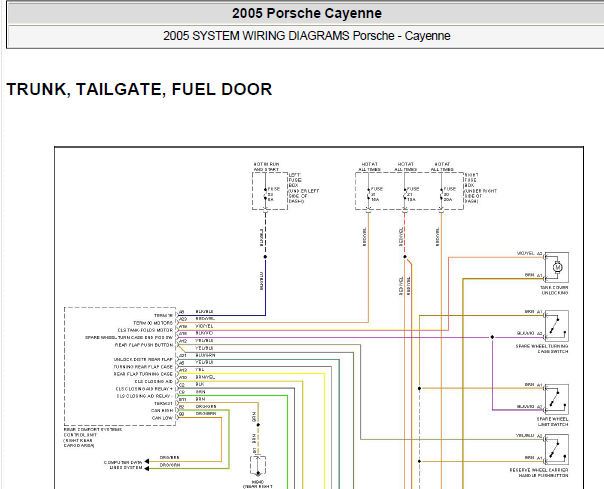The image size is (604, 489).
Task: Click the 2005 Porsche Cayenne title
Action: click(307, 13)
